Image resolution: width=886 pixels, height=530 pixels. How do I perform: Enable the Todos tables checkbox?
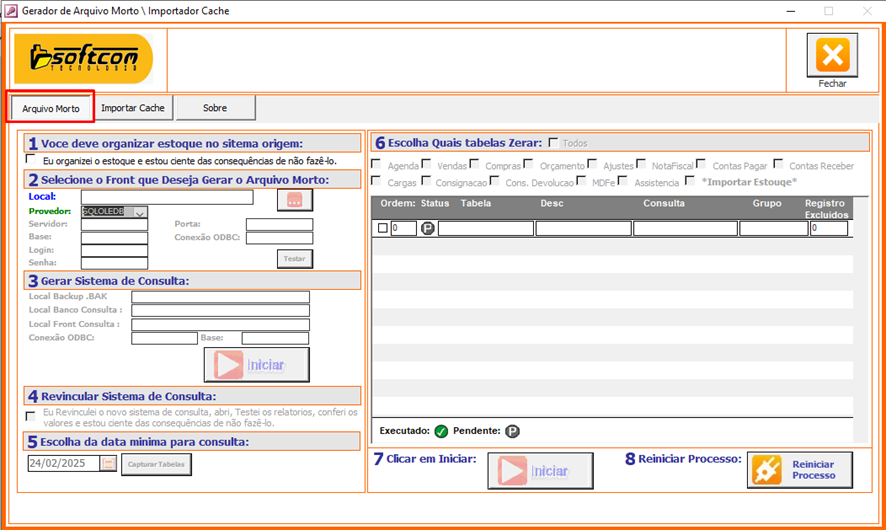click(553, 143)
